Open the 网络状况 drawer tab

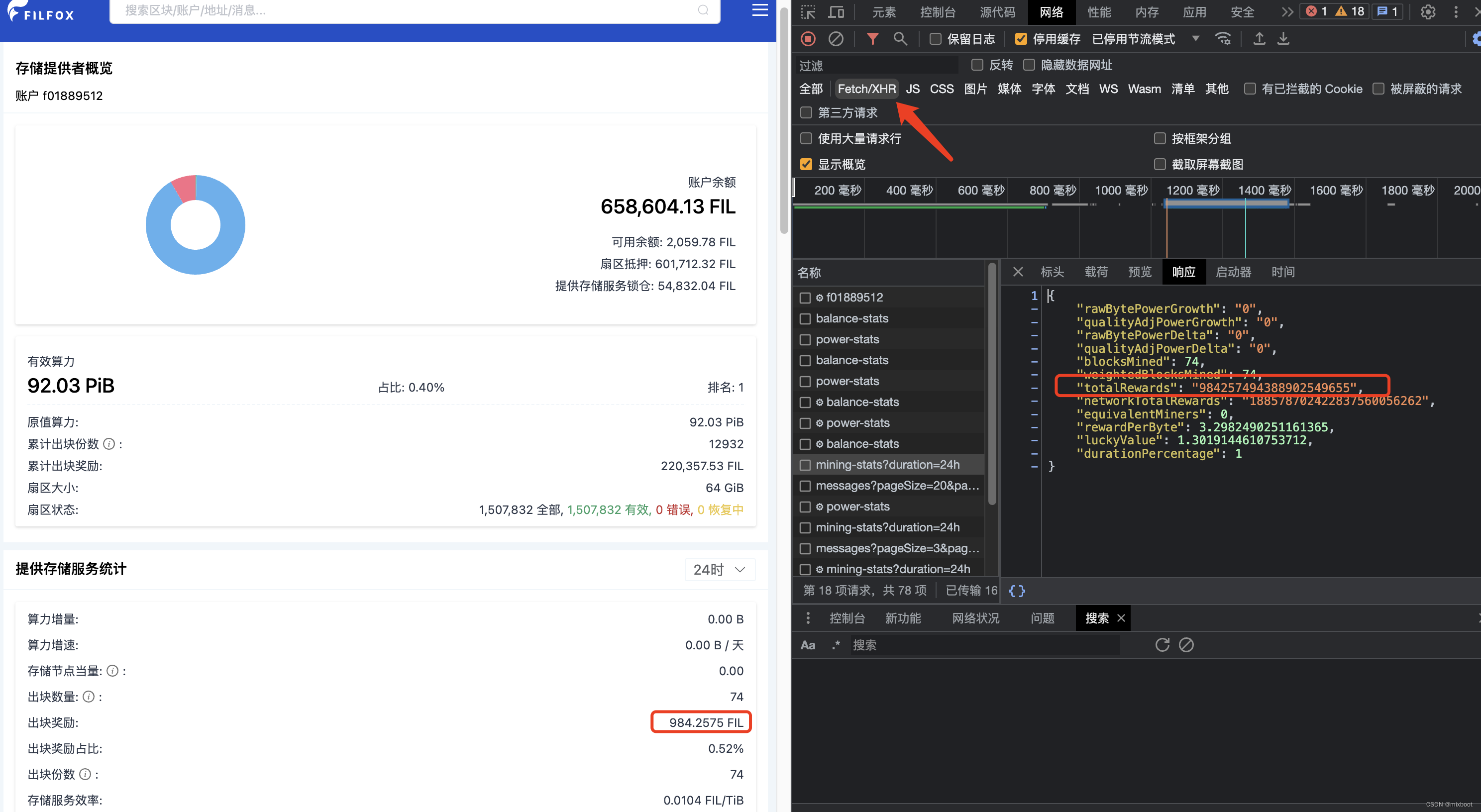click(x=976, y=618)
